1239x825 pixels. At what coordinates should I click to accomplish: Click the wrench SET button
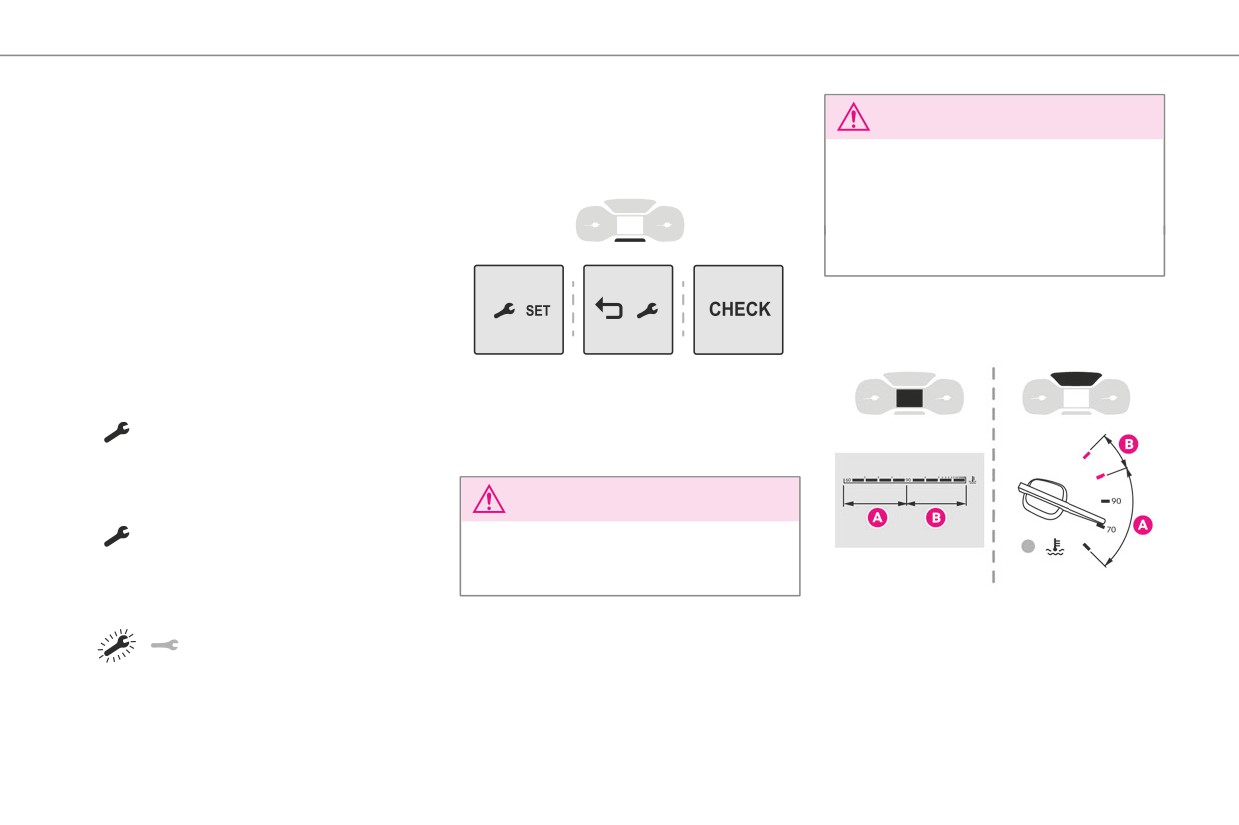pyautogui.click(x=518, y=309)
